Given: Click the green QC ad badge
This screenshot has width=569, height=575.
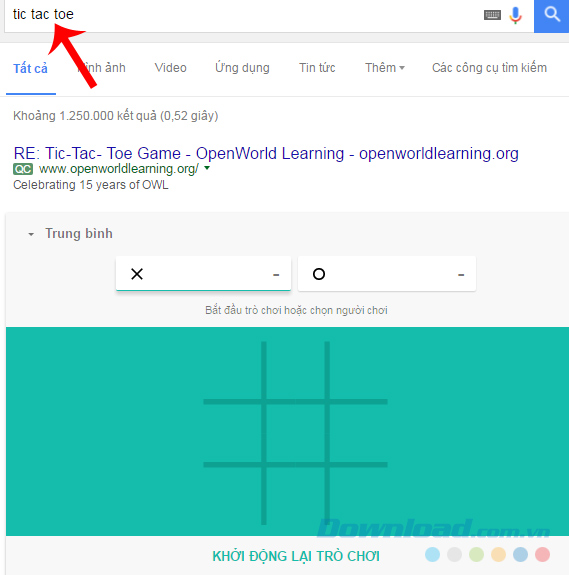Looking at the screenshot, I should coord(23,169).
